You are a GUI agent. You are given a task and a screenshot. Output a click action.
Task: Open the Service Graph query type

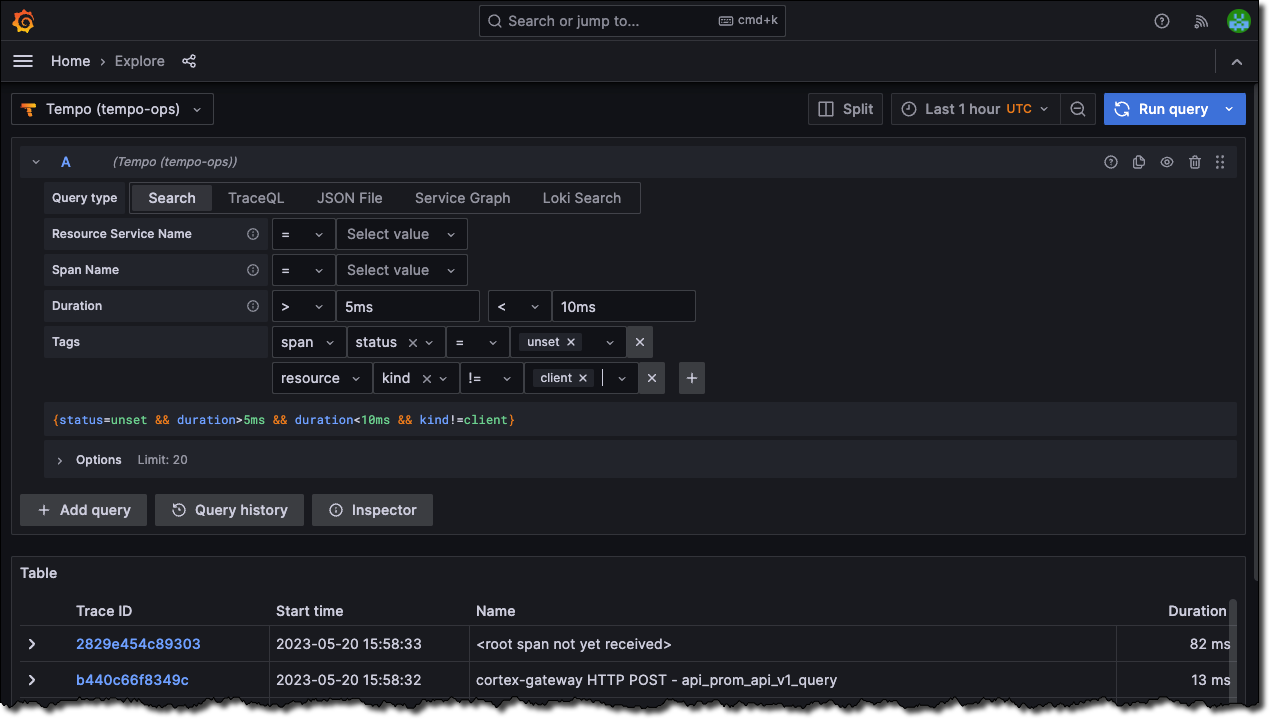tap(462, 197)
